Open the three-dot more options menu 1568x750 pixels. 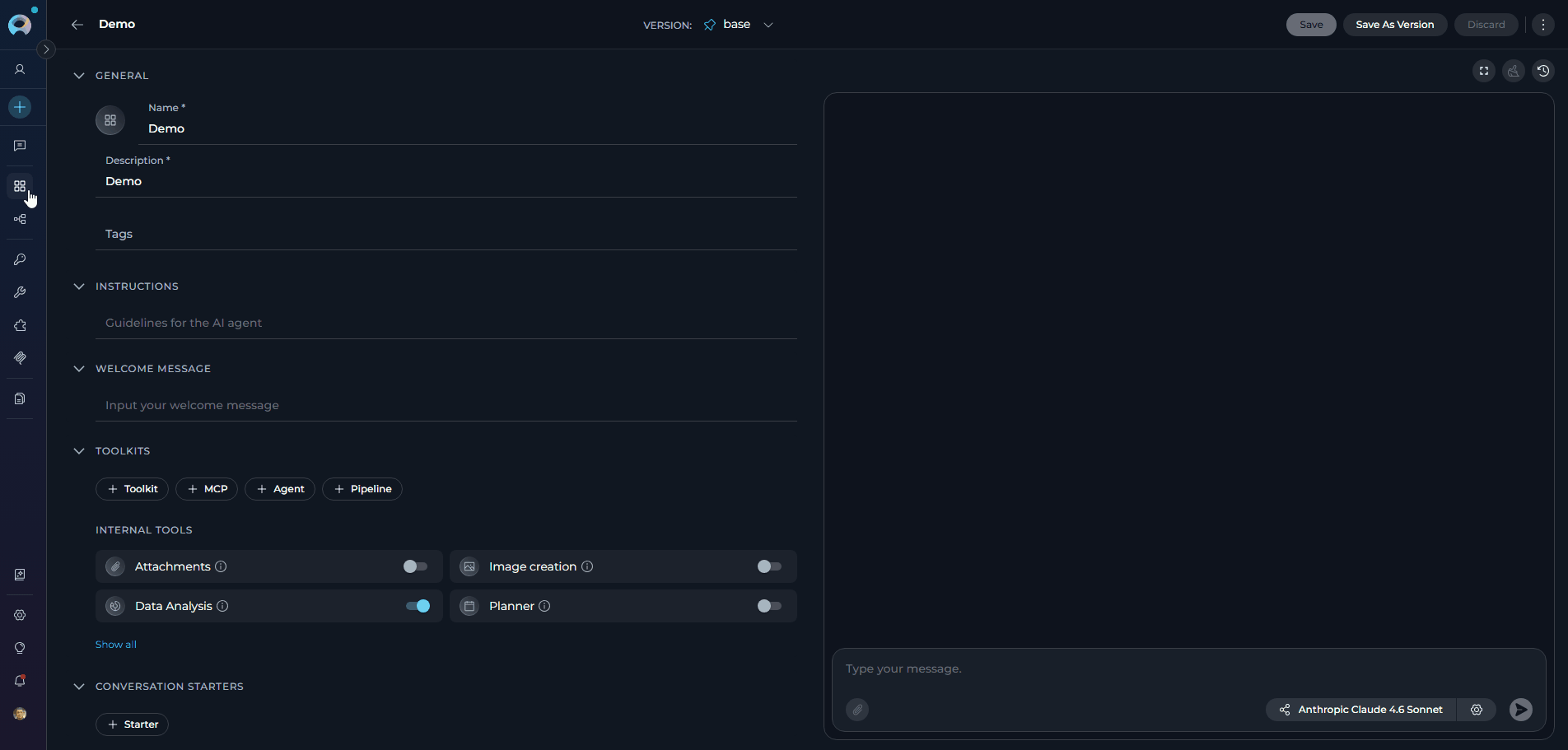pyautogui.click(x=1543, y=25)
